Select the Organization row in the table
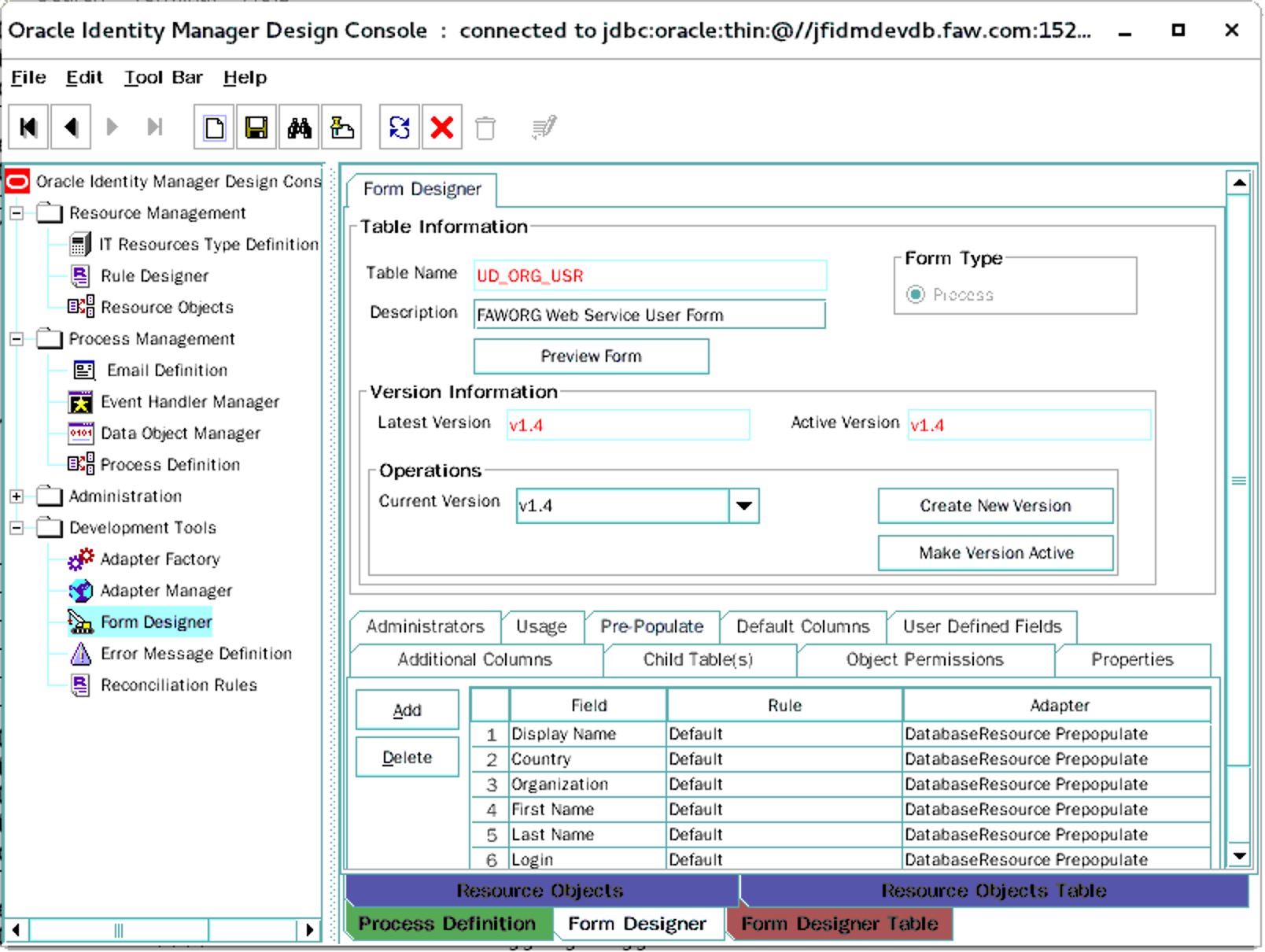Image resolution: width=1265 pixels, height=952 pixels. point(840,784)
